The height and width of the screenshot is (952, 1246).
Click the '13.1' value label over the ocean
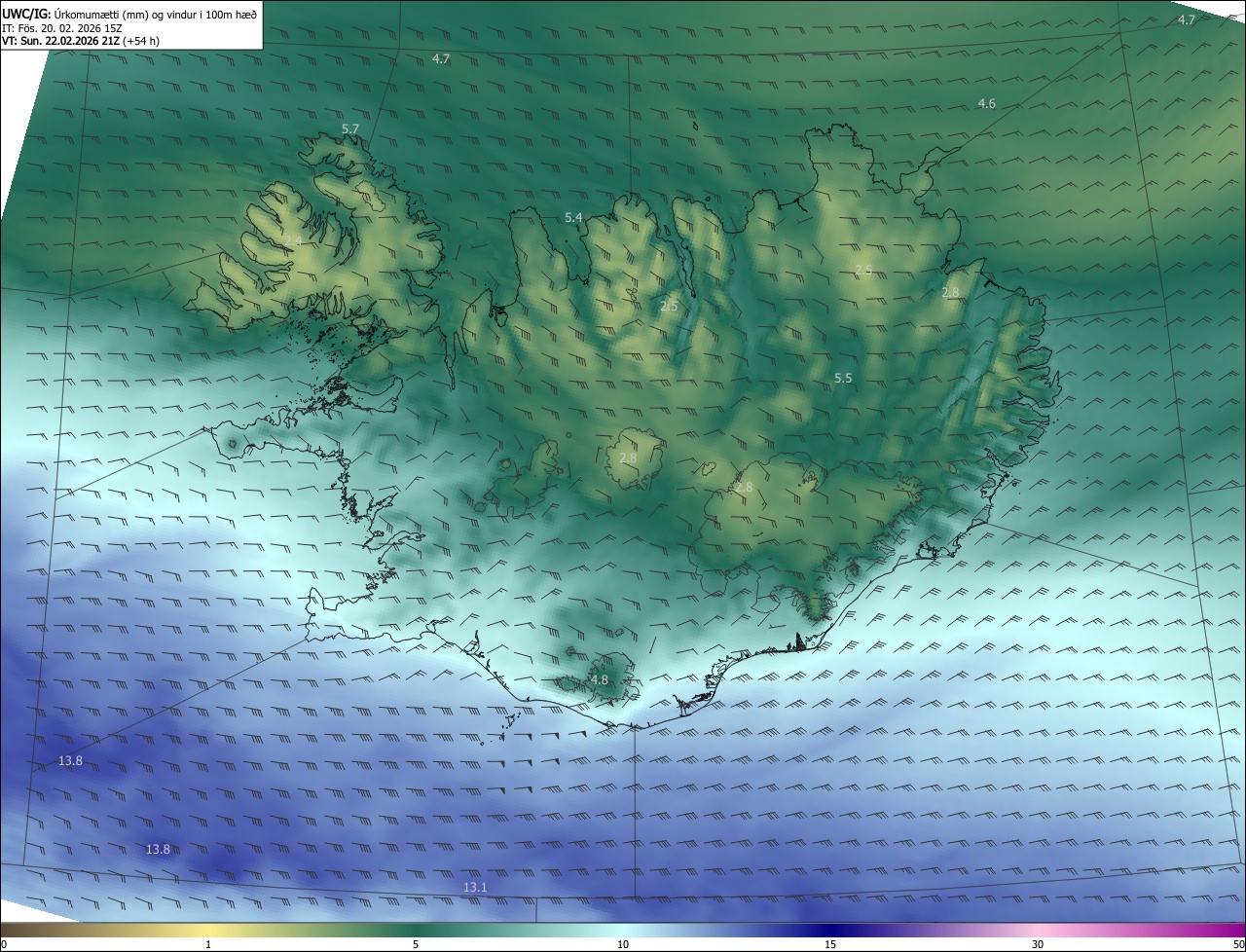(475, 888)
